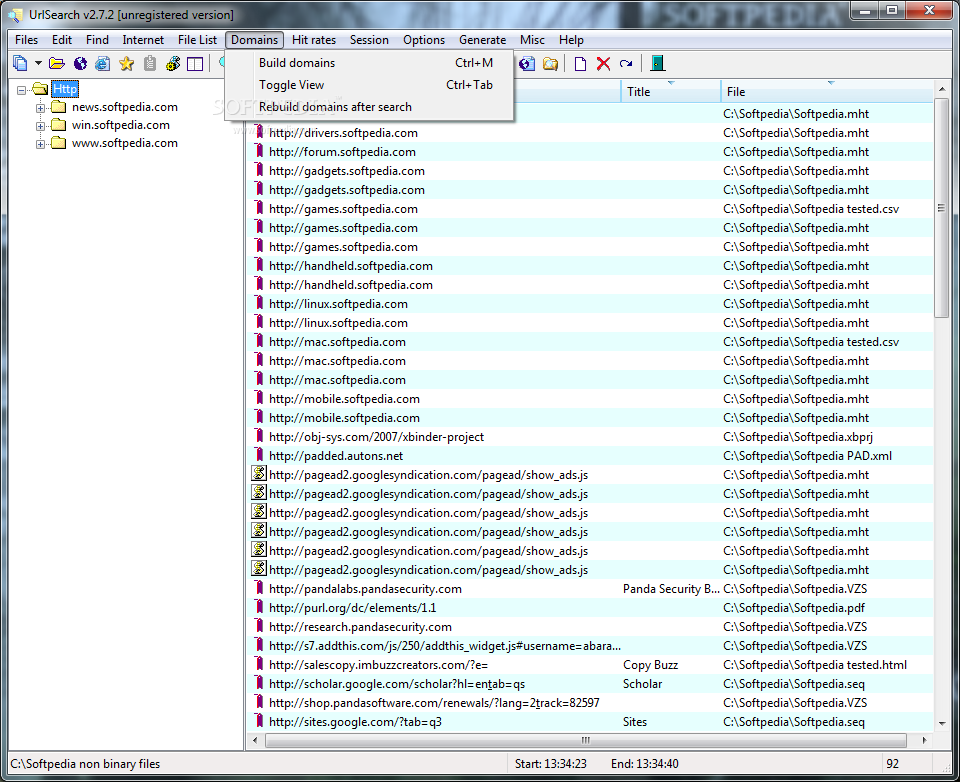
Task: Open the Internet menu
Action: click(x=143, y=40)
